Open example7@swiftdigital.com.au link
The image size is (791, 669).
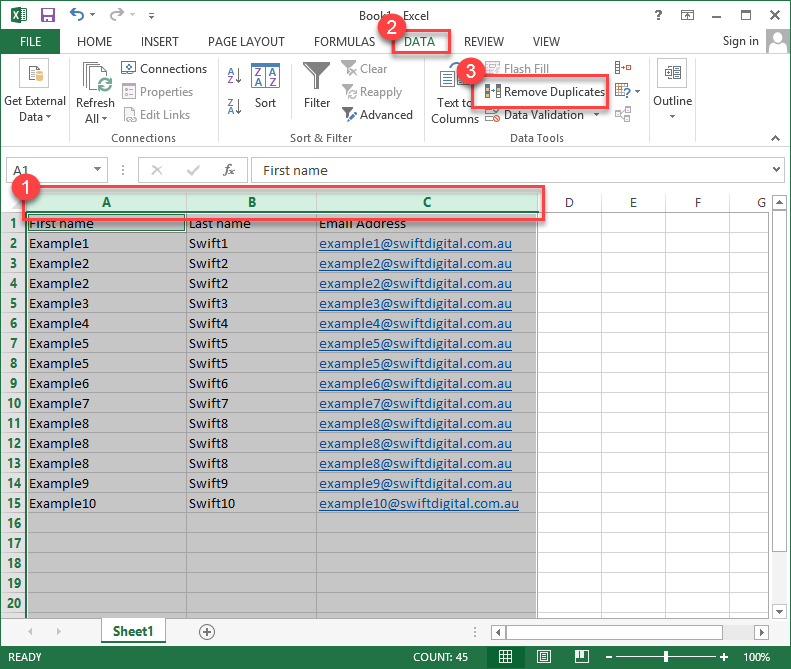pos(415,404)
